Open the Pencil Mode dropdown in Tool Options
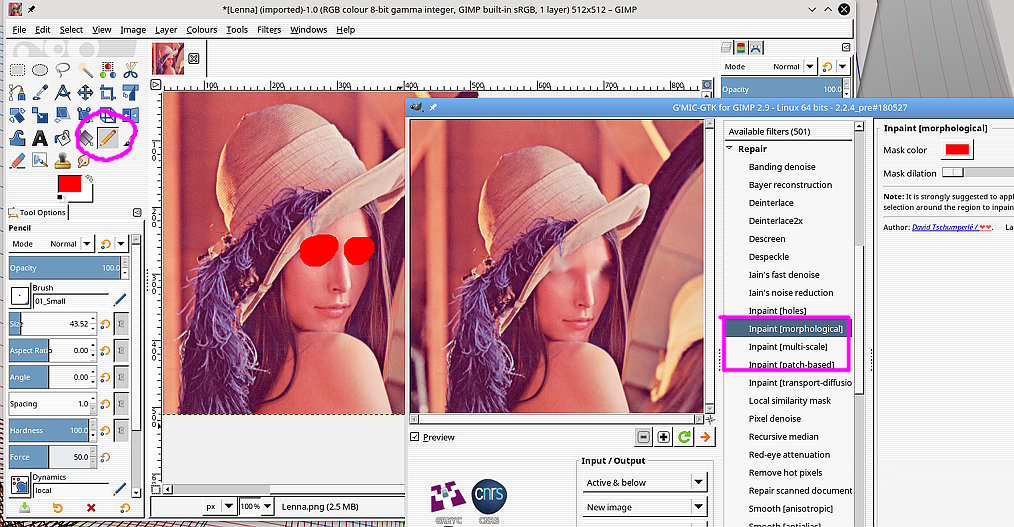The height and width of the screenshot is (527, 1014). (x=52, y=244)
